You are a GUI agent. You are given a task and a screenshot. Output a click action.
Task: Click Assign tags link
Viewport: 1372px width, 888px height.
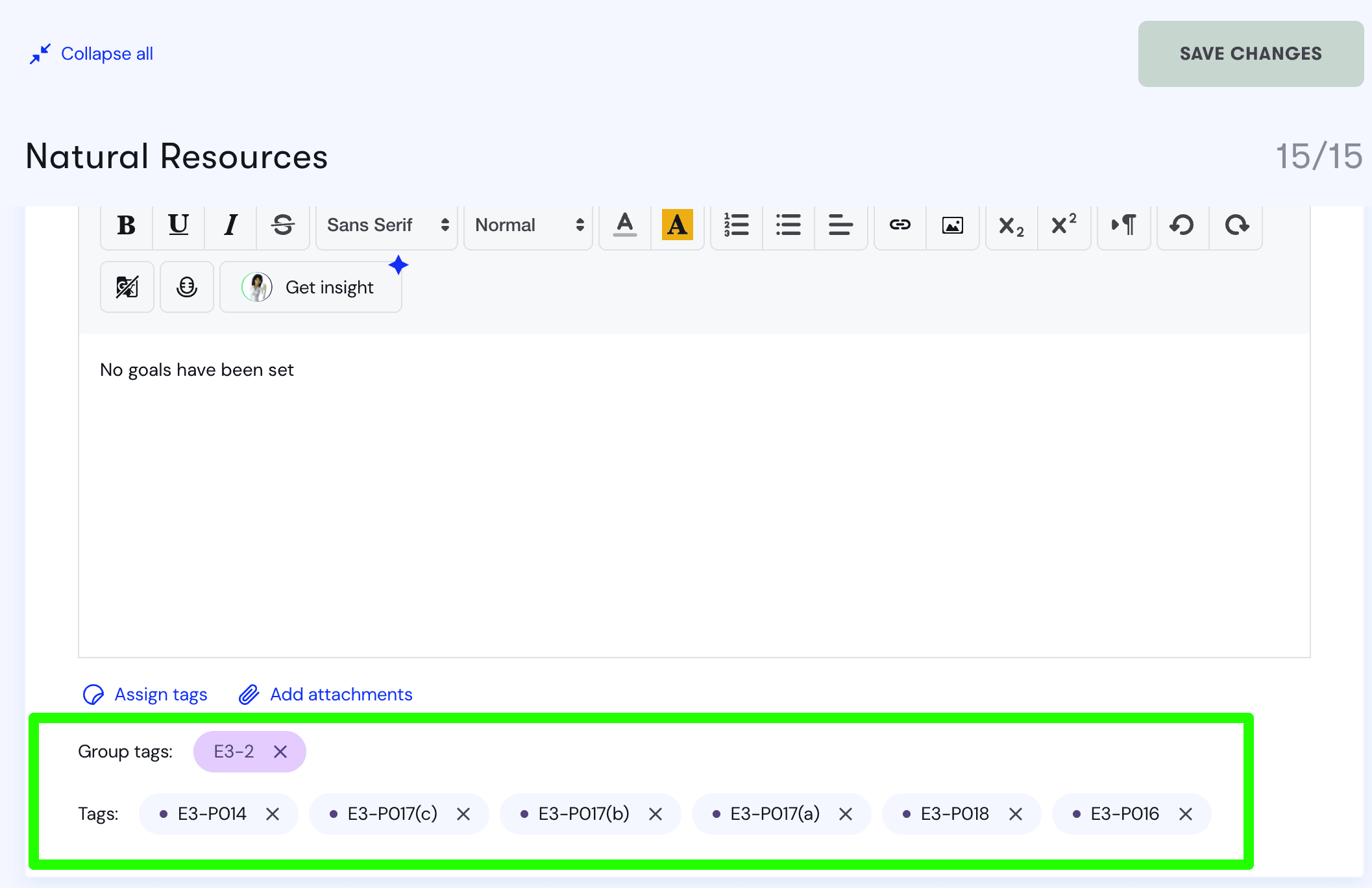click(145, 695)
